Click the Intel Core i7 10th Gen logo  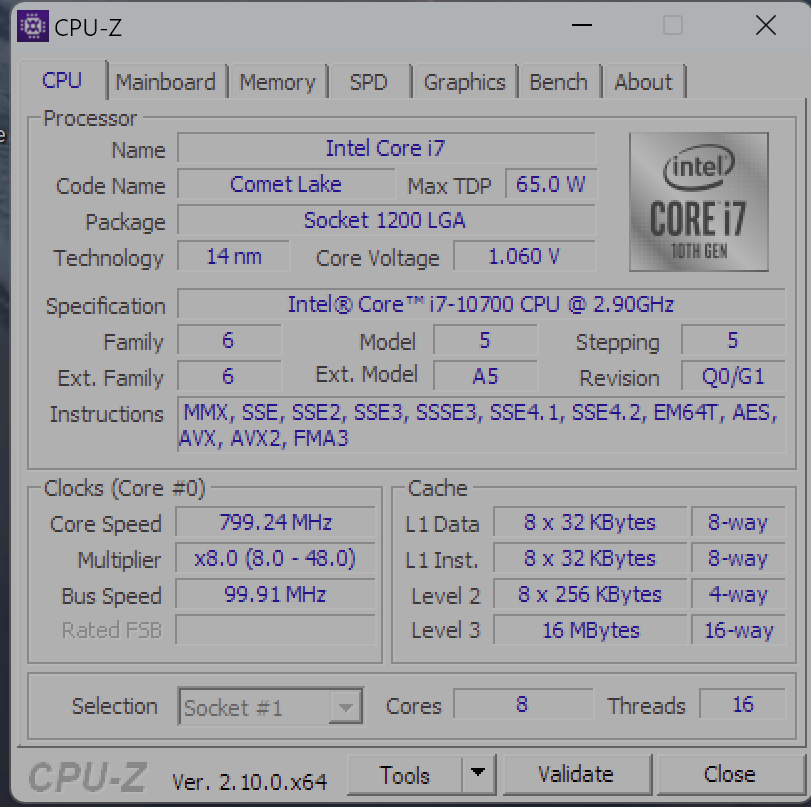point(699,202)
